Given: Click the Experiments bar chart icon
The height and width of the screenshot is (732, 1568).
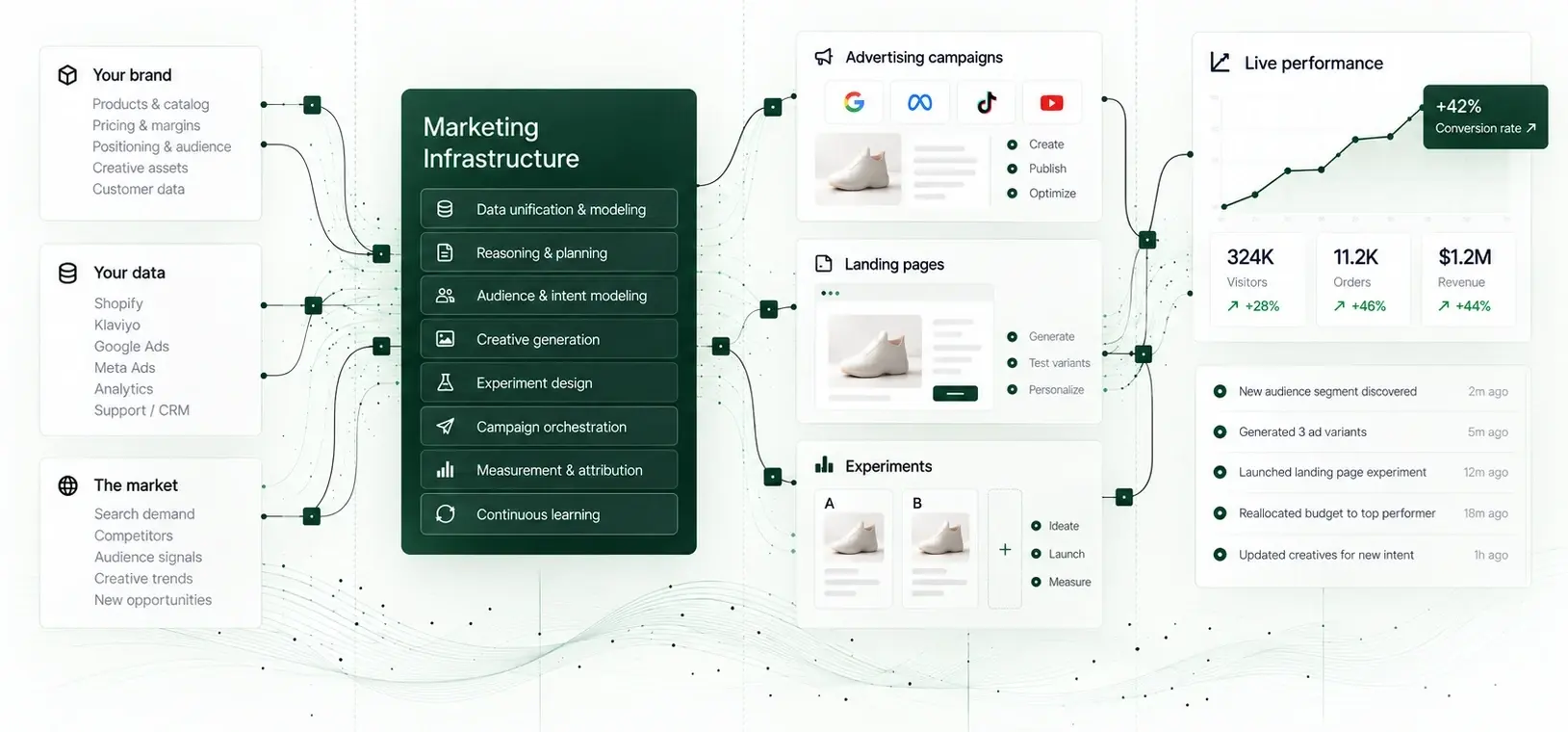Looking at the screenshot, I should tap(824, 465).
